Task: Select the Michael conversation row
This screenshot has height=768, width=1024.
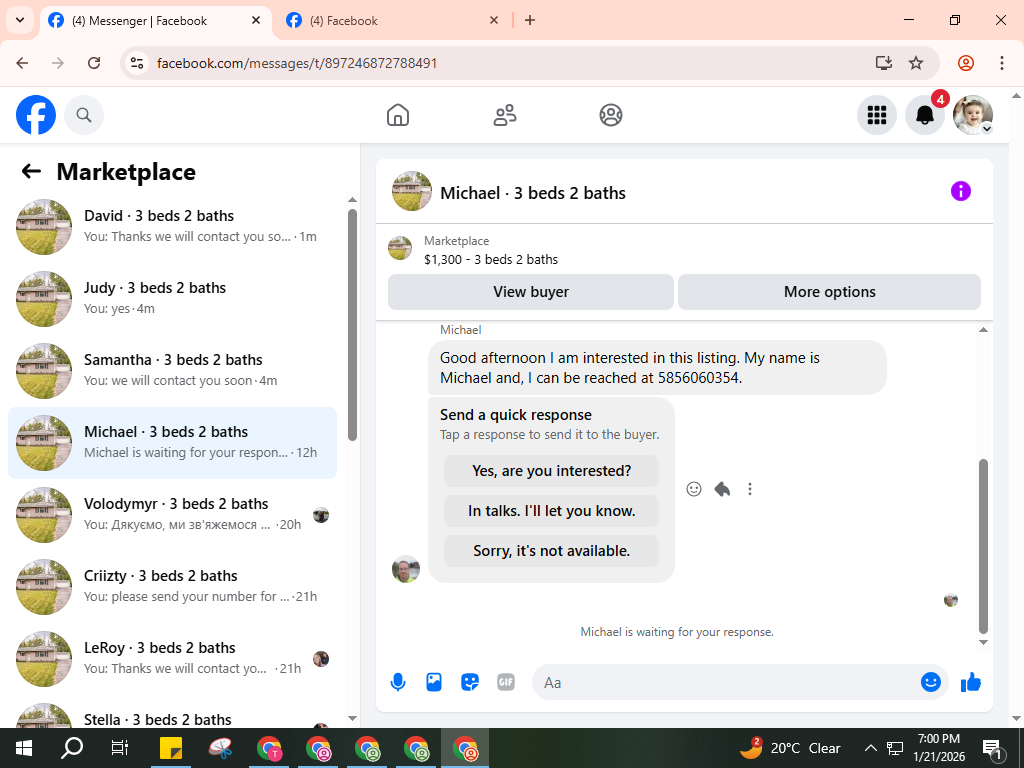Action: (172, 443)
